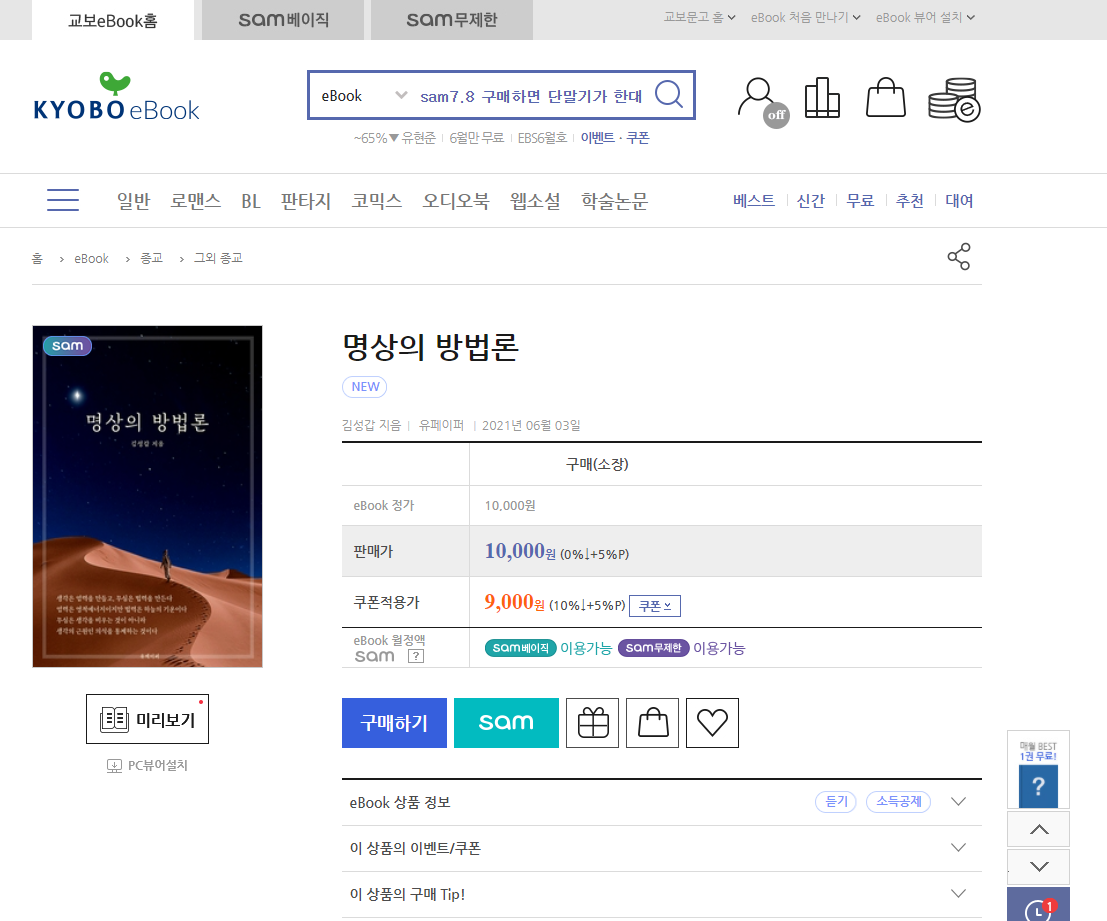1107x921 pixels.
Task: Click the EBS6월호 promo link
Action: [x=542, y=138]
